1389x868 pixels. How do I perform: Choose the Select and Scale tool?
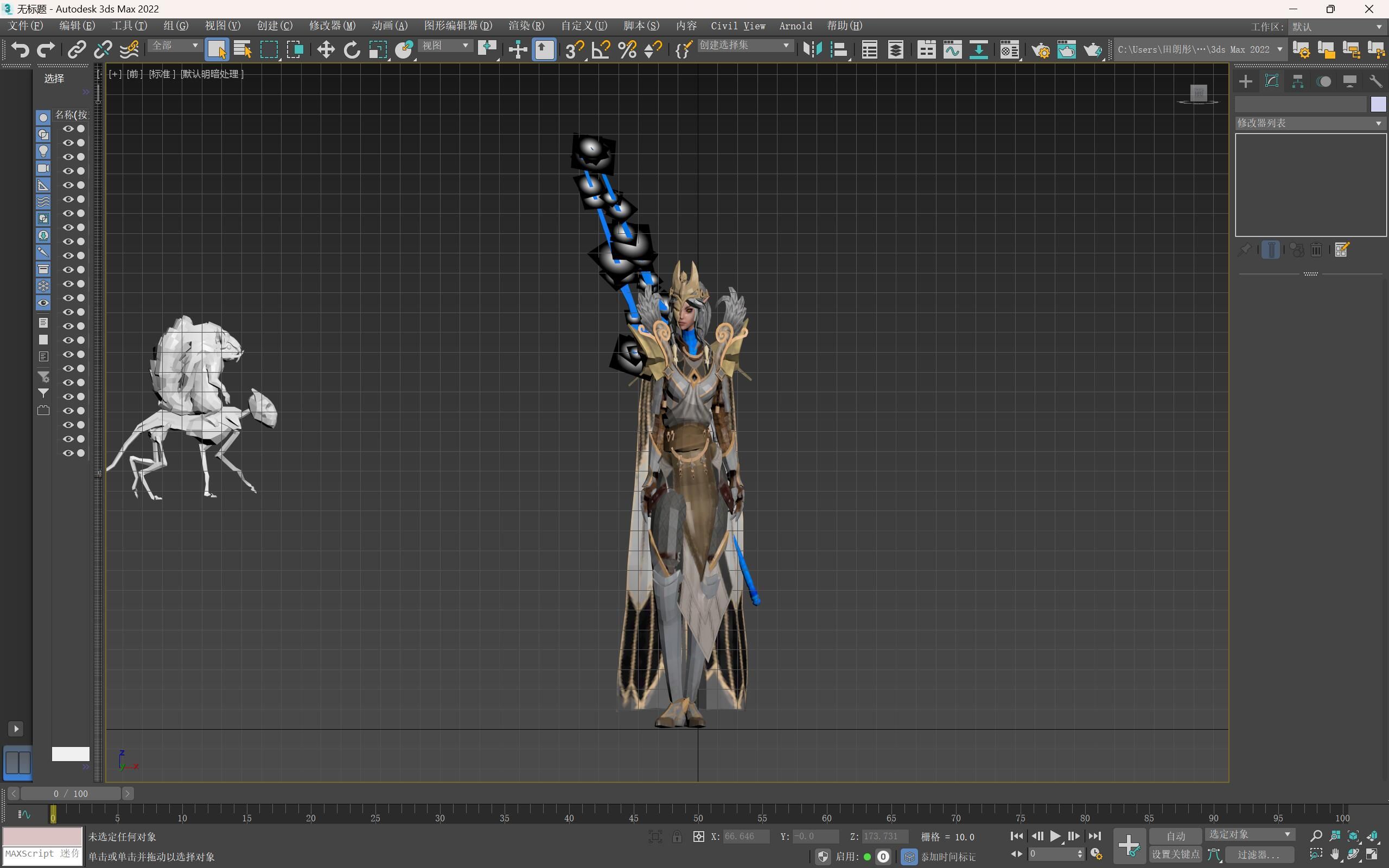point(378,50)
